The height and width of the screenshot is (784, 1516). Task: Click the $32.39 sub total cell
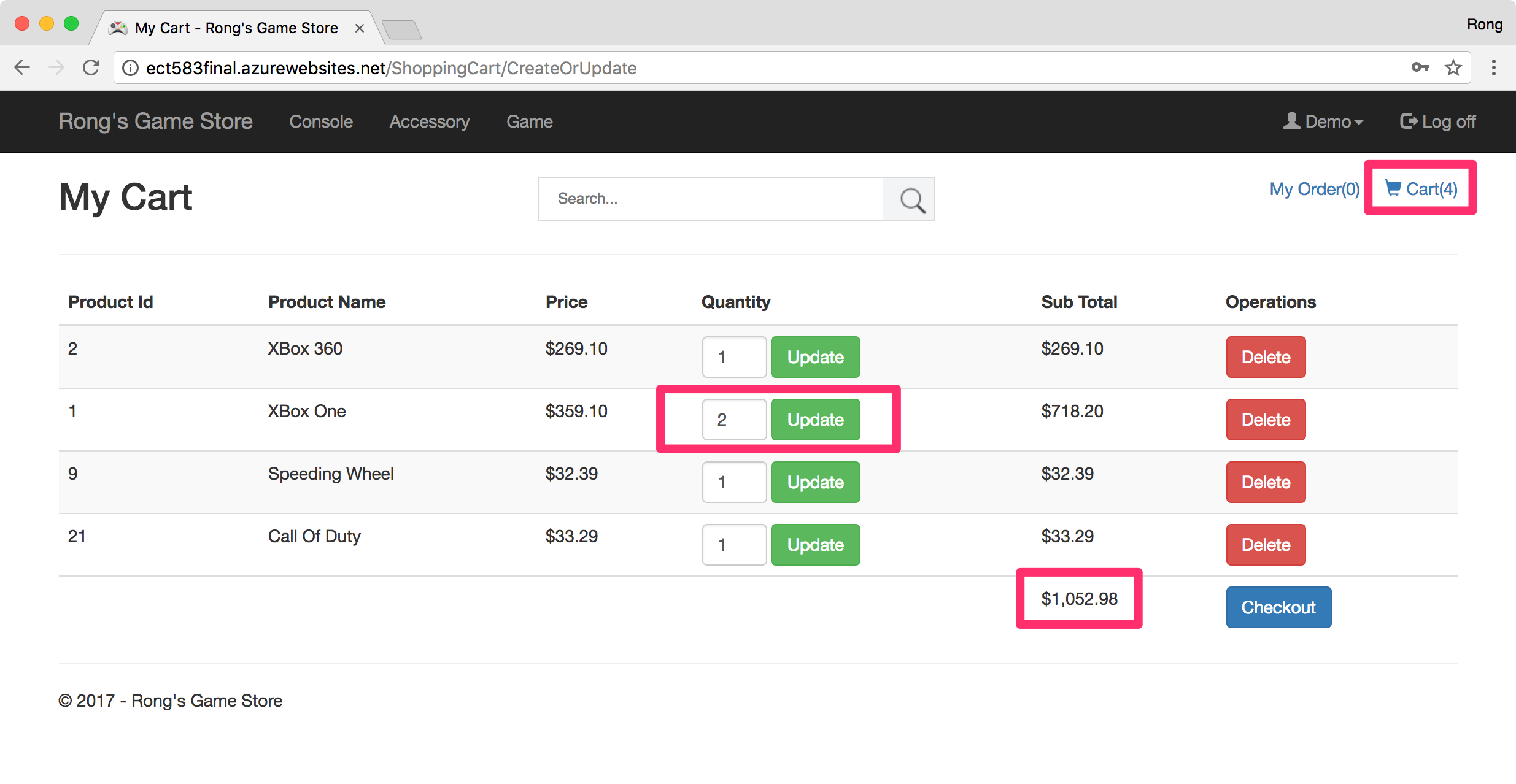pos(1067,474)
